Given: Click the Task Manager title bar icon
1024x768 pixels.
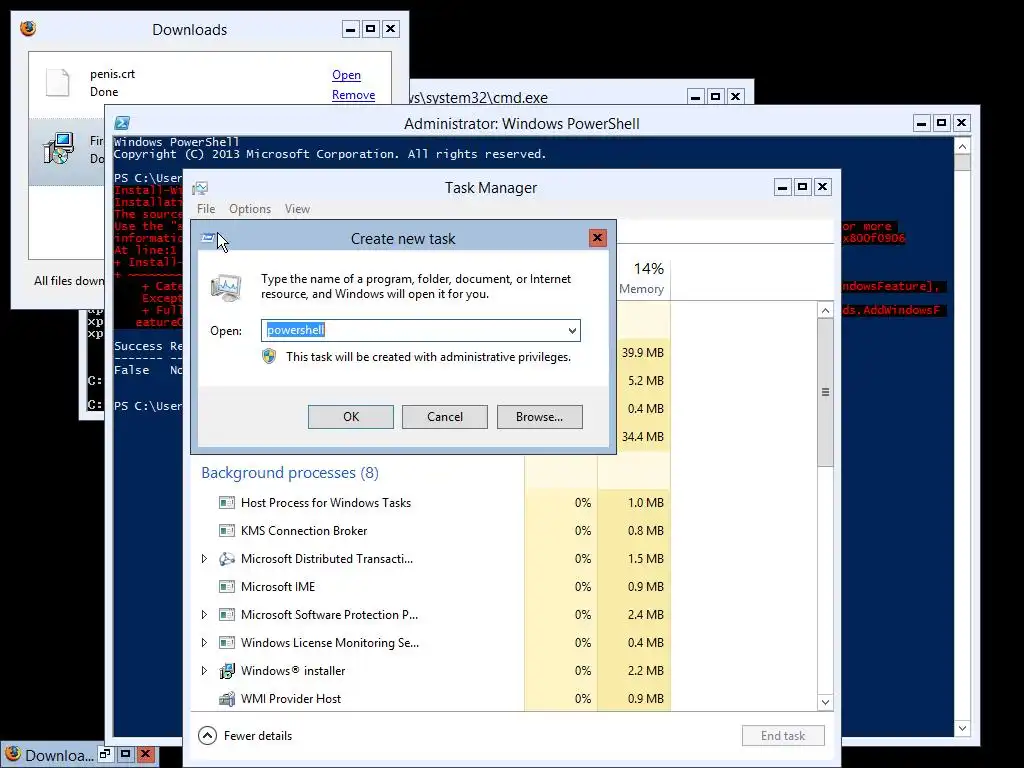Looking at the screenshot, I should click(200, 188).
